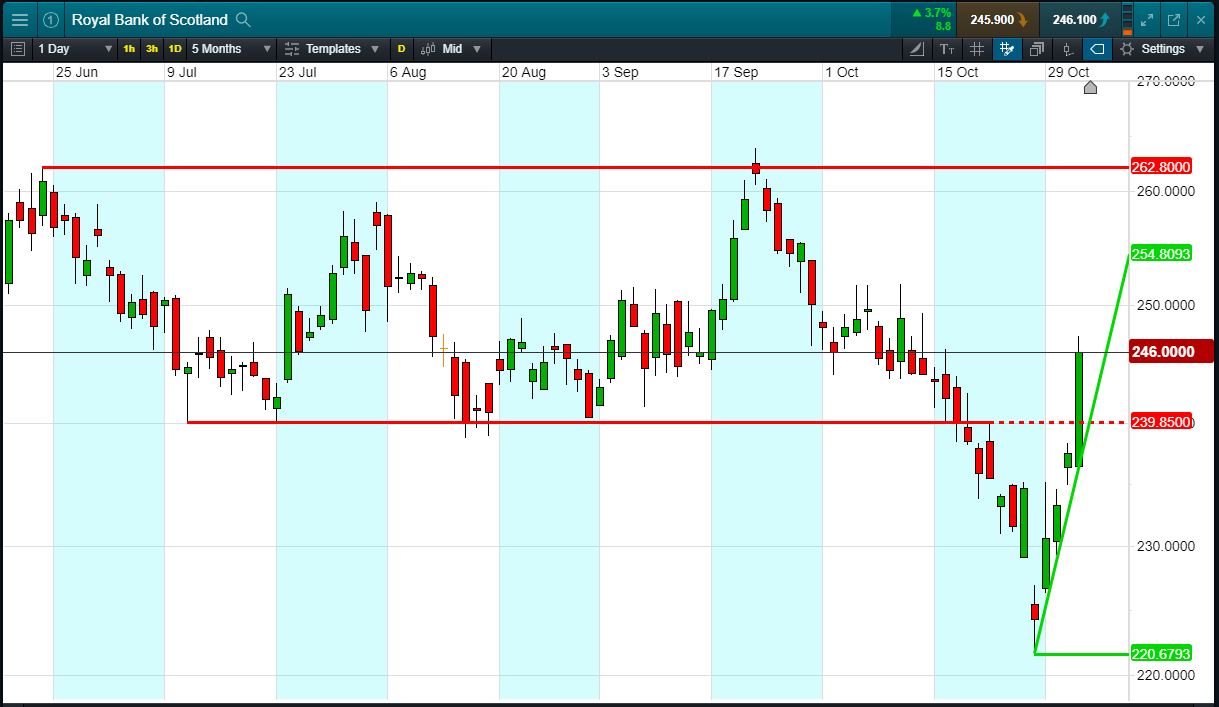Click the green 220.6793 price label
Viewport: 1219px width, 707px height.
point(1162,653)
